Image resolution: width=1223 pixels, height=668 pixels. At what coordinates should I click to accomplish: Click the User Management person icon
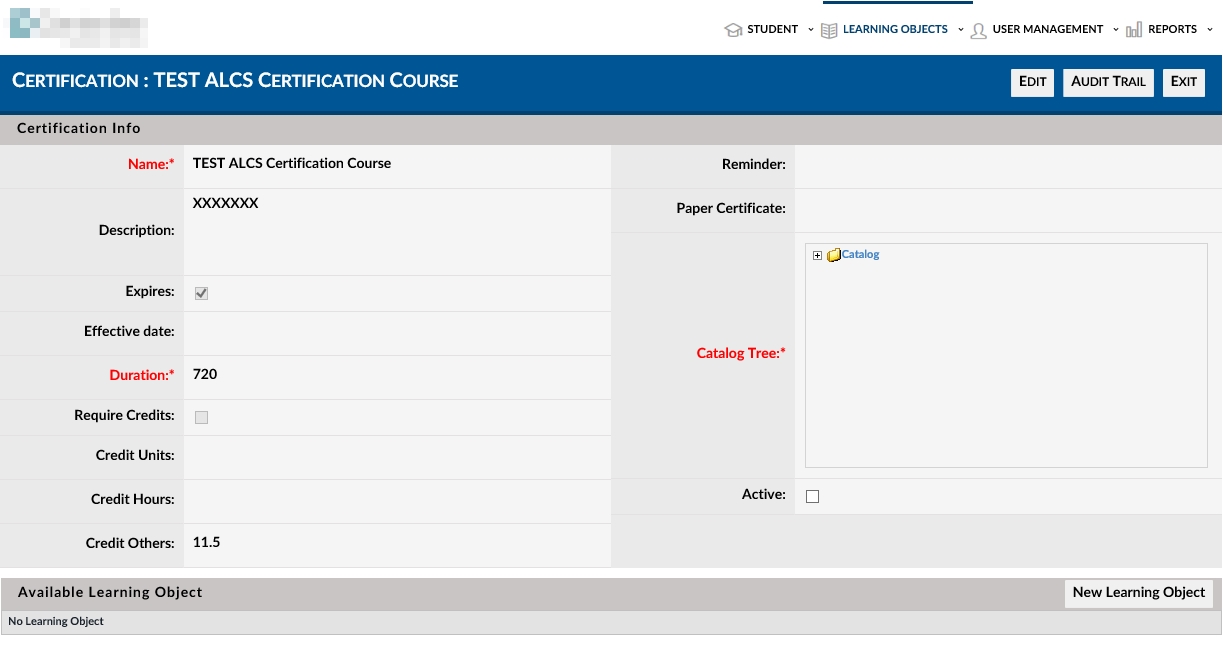pyautogui.click(x=979, y=30)
